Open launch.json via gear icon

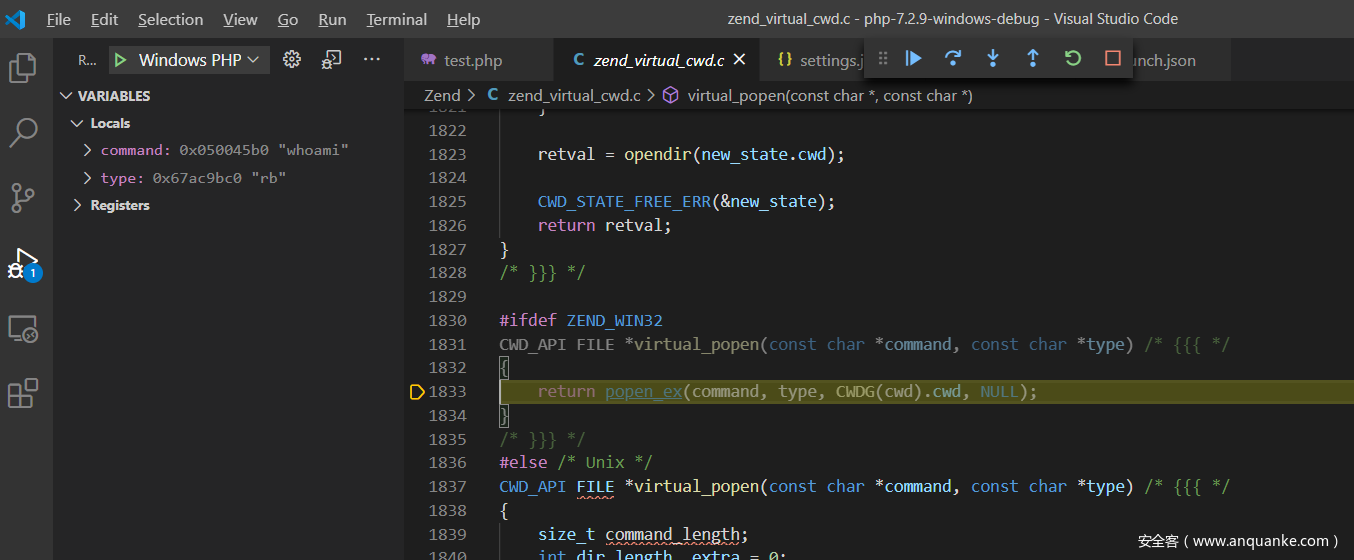click(292, 60)
